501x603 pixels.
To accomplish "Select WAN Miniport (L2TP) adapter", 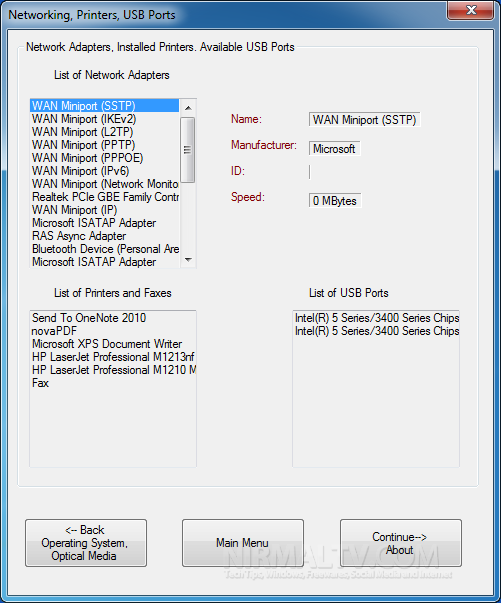I will pyautogui.click(x=105, y=132).
